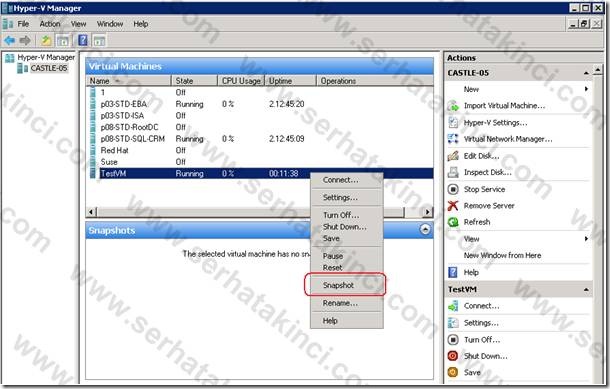Open the Window menu
This screenshot has height=389, width=610.
pyautogui.click(x=110, y=24)
